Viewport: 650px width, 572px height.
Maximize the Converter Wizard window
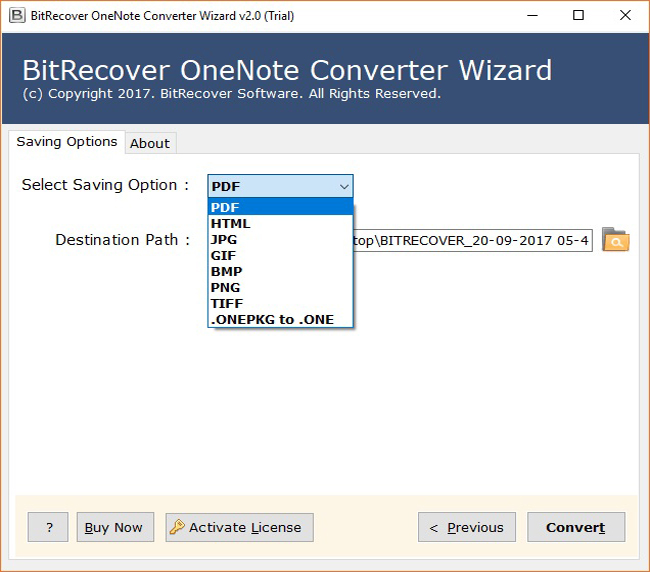click(578, 16)
